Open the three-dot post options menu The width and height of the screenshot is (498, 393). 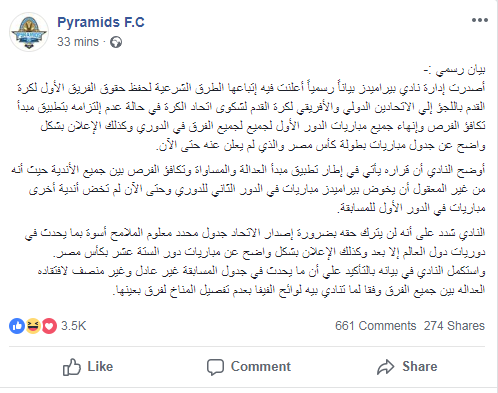480,20
